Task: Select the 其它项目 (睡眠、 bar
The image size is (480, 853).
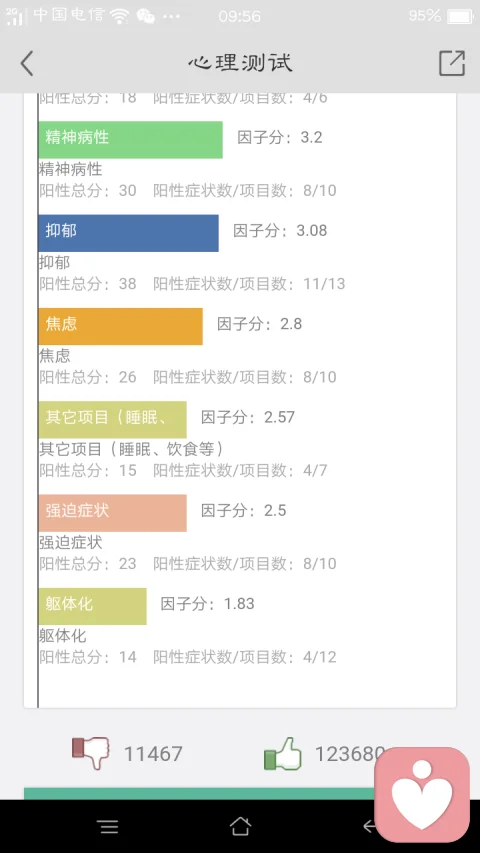Action: (x=113, y=420)
